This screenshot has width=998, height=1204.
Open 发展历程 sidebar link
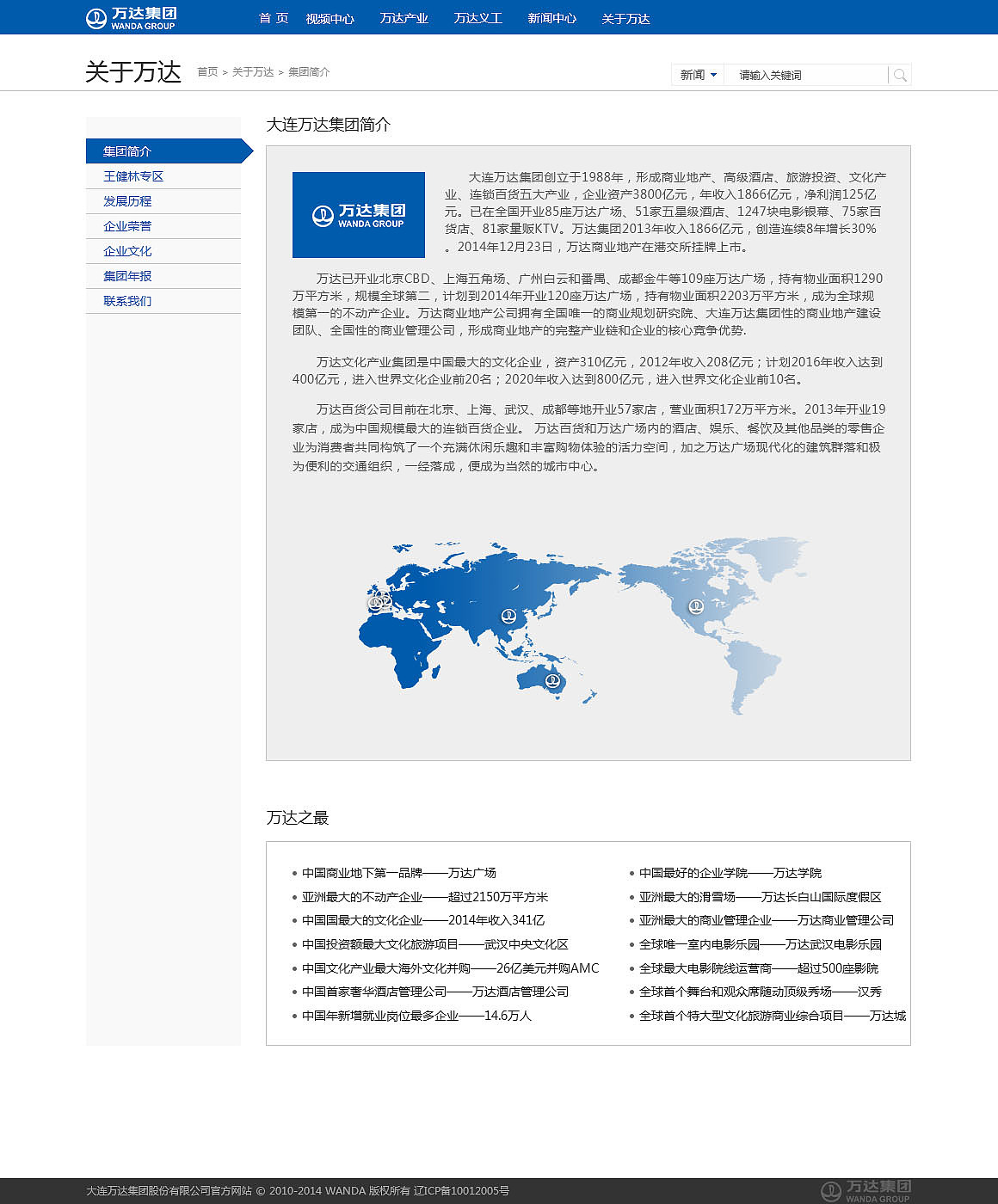[127, 201]
